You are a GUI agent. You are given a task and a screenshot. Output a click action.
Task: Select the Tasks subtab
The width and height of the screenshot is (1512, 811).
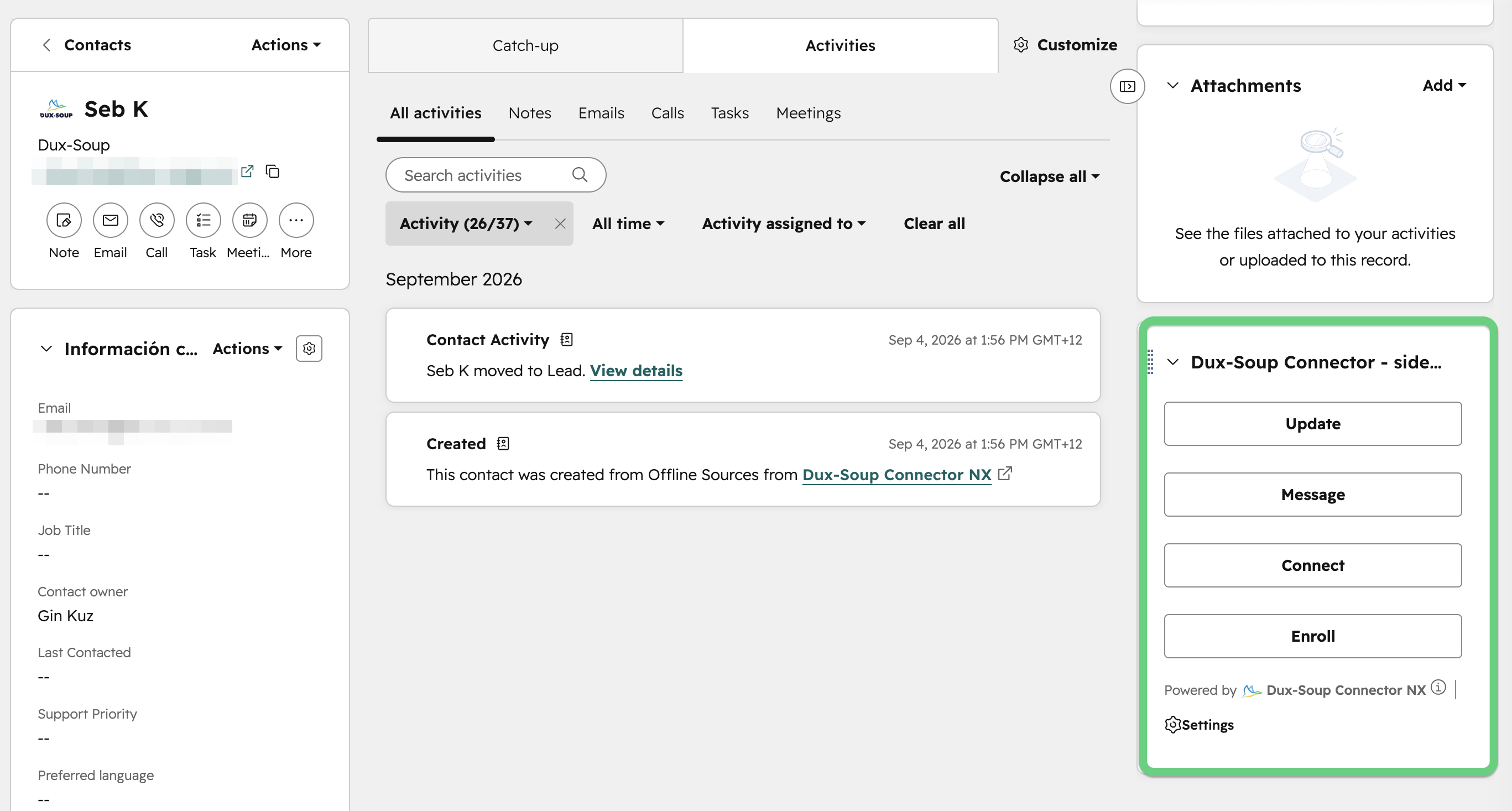tap(729, 113)
